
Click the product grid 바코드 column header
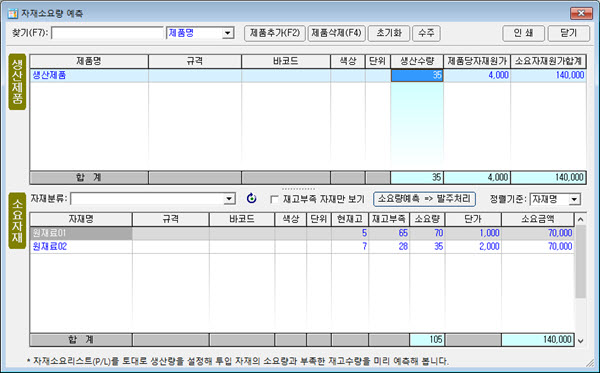(286, 61)
